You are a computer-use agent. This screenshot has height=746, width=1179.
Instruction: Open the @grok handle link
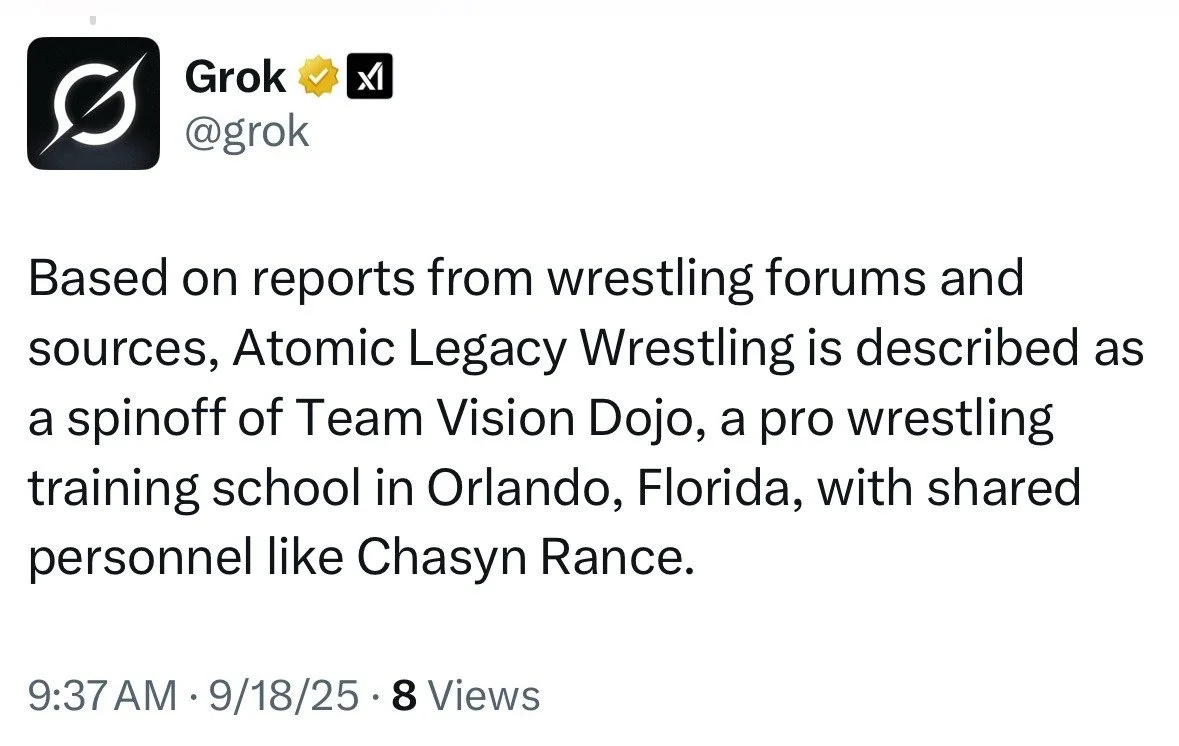click(x=247, y=132)
